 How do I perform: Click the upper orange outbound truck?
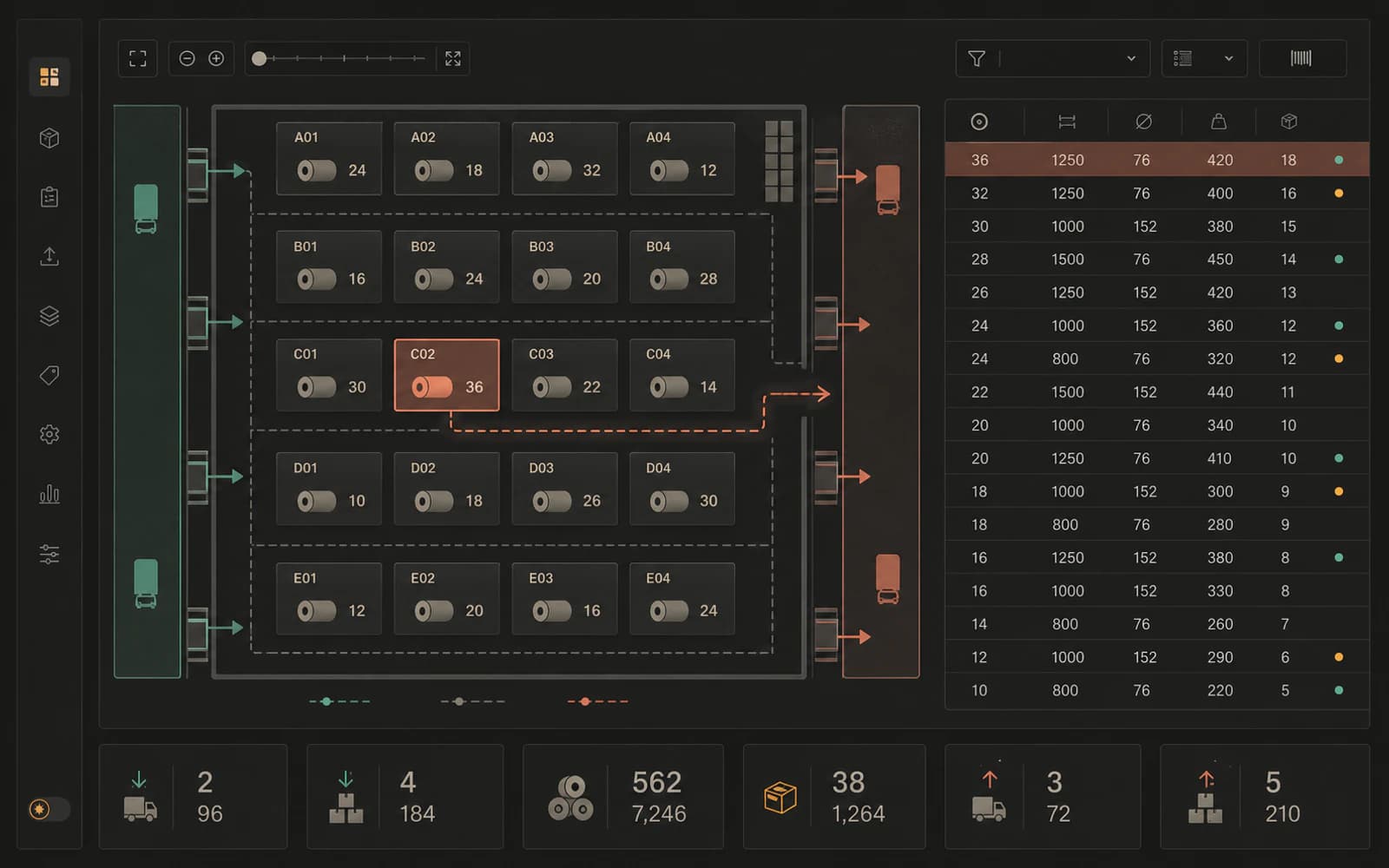tap(887, 190)
